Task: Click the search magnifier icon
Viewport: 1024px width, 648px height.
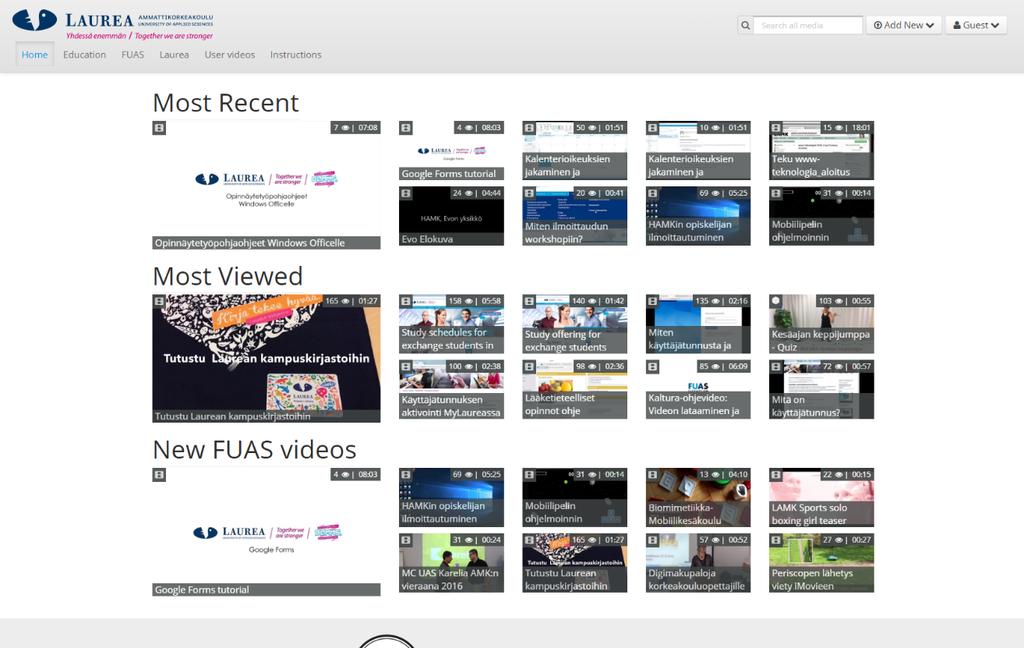Action: (x=745, y=25)
